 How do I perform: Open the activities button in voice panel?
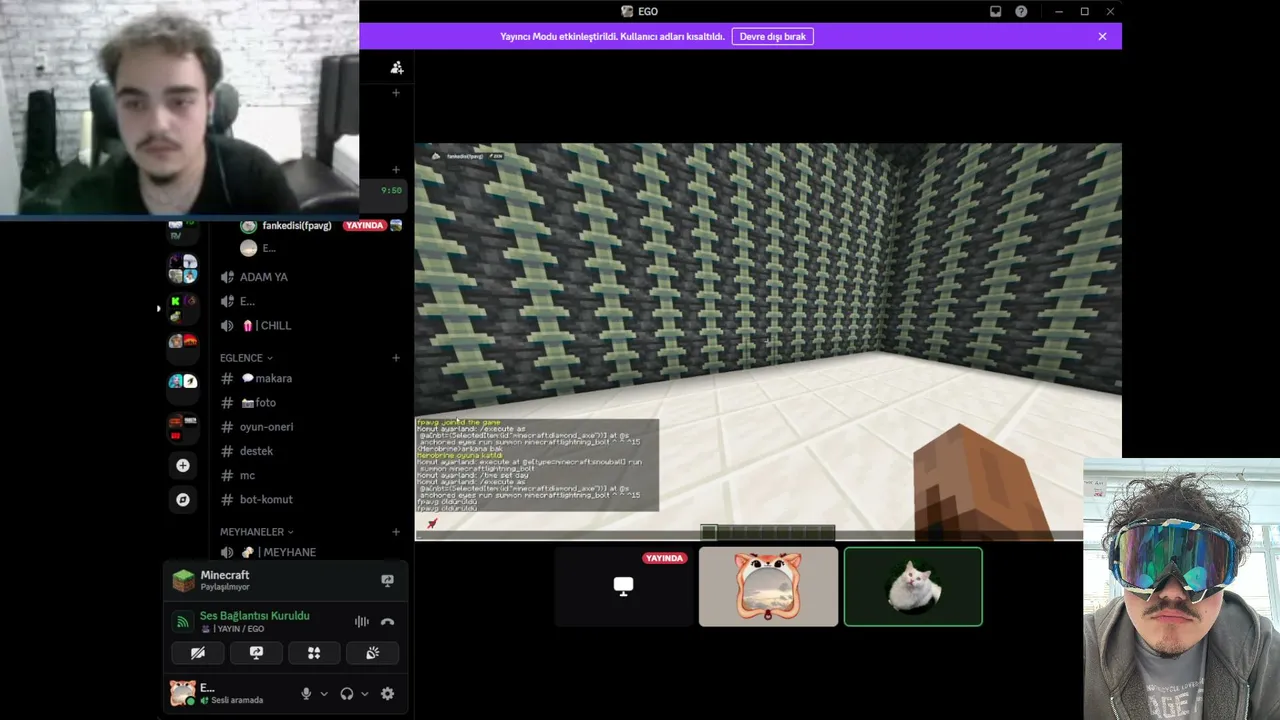[x=314, y=653]
